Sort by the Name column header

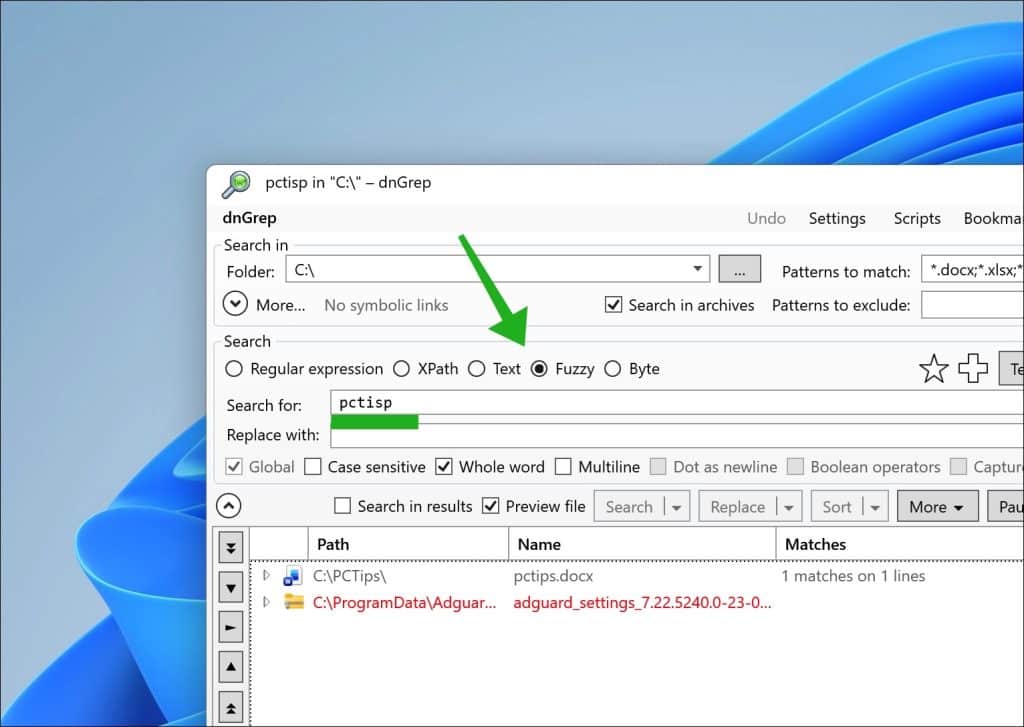pos(643,544)
